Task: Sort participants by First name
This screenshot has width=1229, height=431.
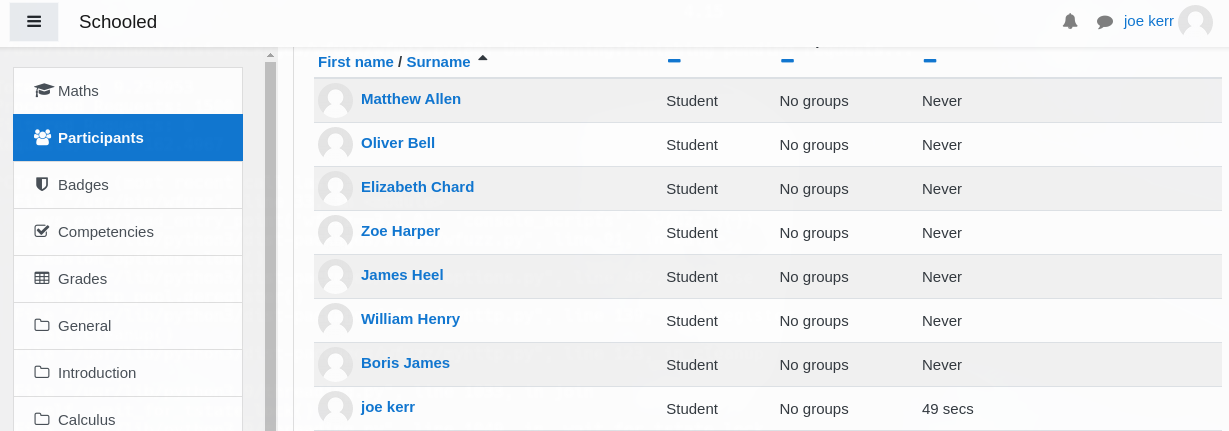Action: [x=356, y=62]
